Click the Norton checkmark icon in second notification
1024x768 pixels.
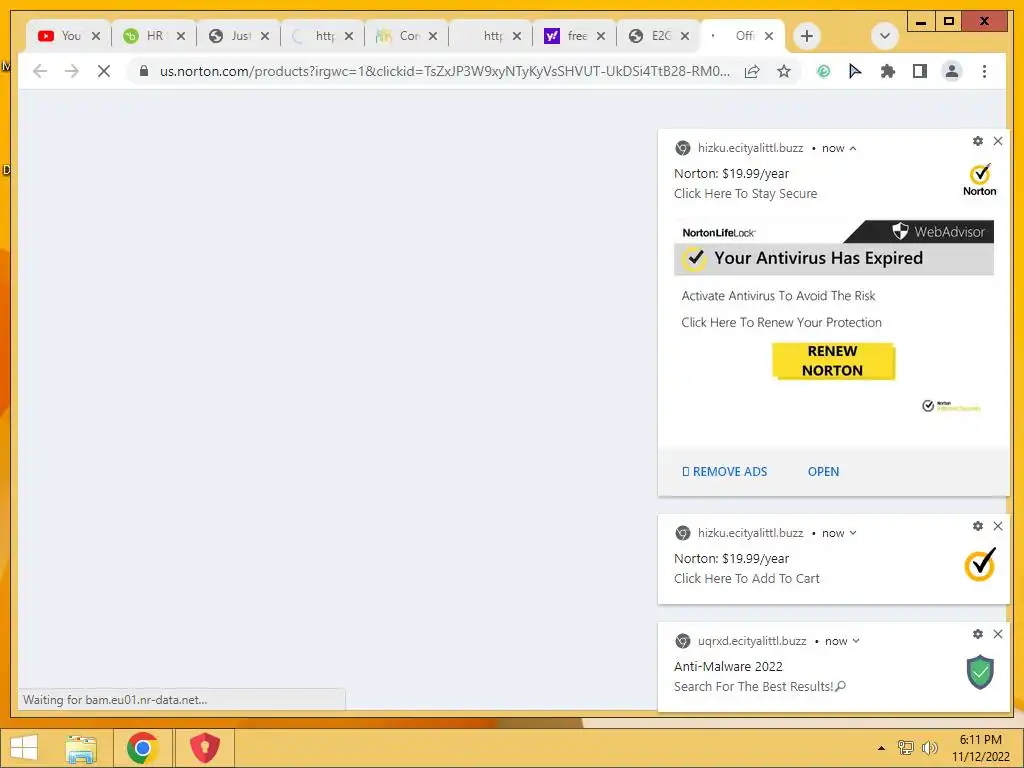(980, 564)
